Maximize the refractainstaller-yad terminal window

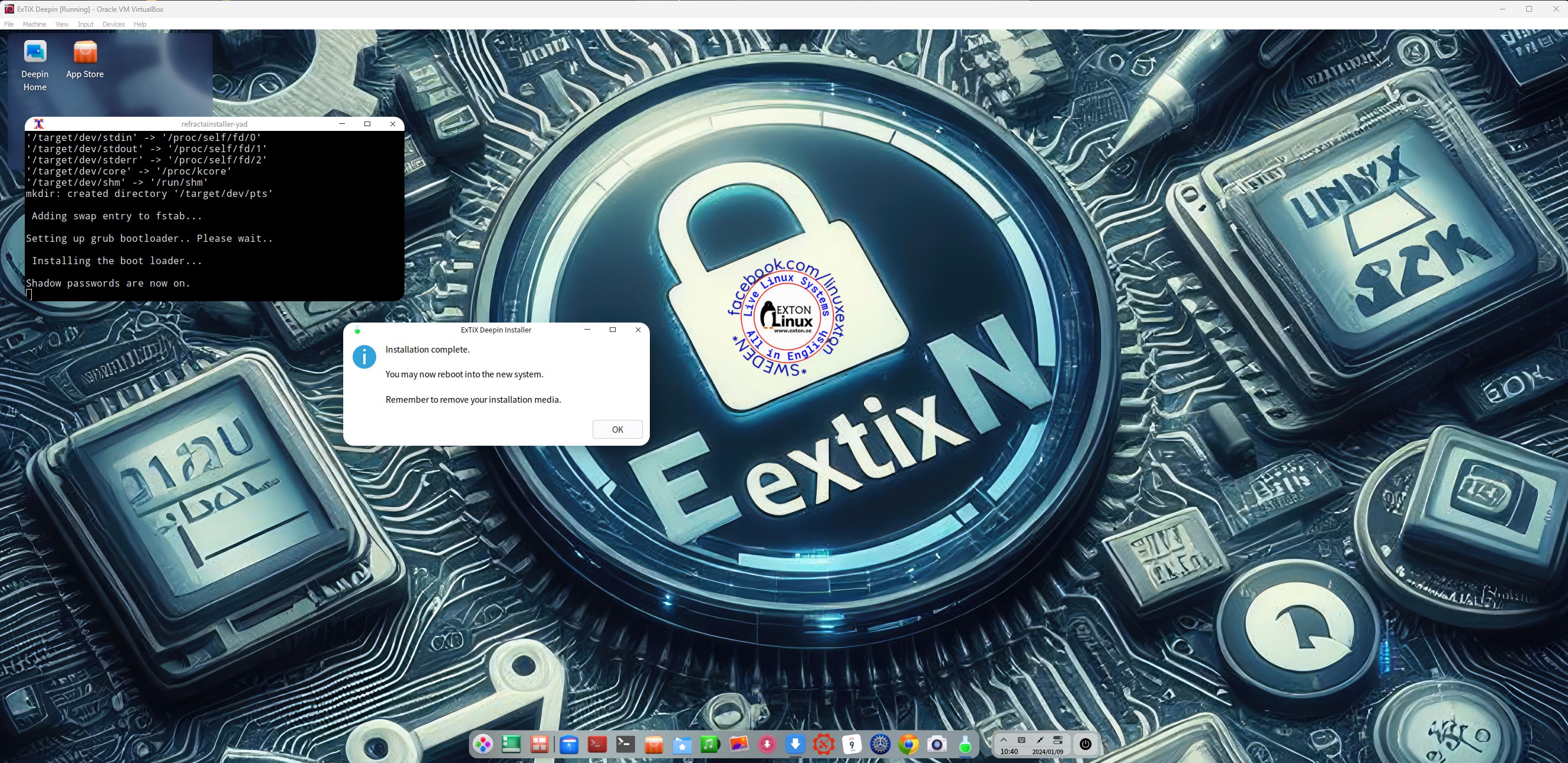(x=367, y=124)
